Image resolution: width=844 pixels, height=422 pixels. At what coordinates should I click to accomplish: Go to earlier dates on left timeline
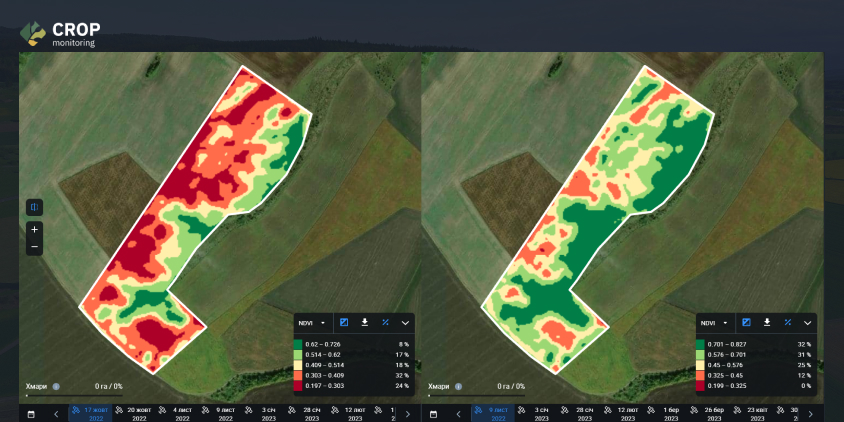click(56, 414)
